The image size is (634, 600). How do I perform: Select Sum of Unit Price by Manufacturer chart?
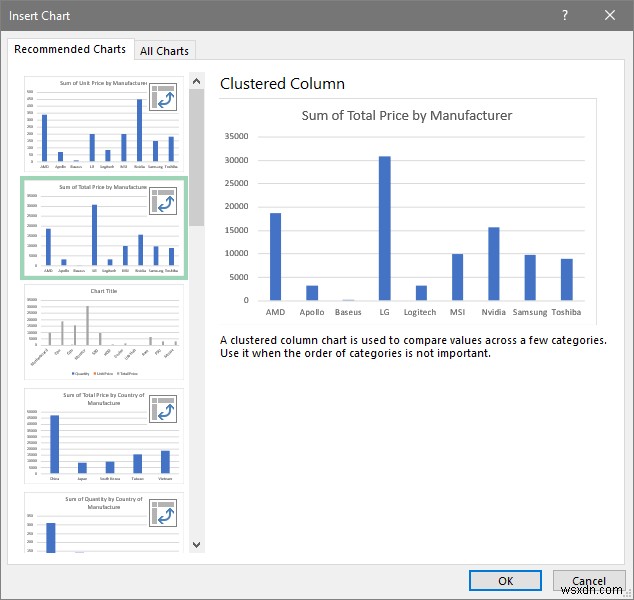104,124
